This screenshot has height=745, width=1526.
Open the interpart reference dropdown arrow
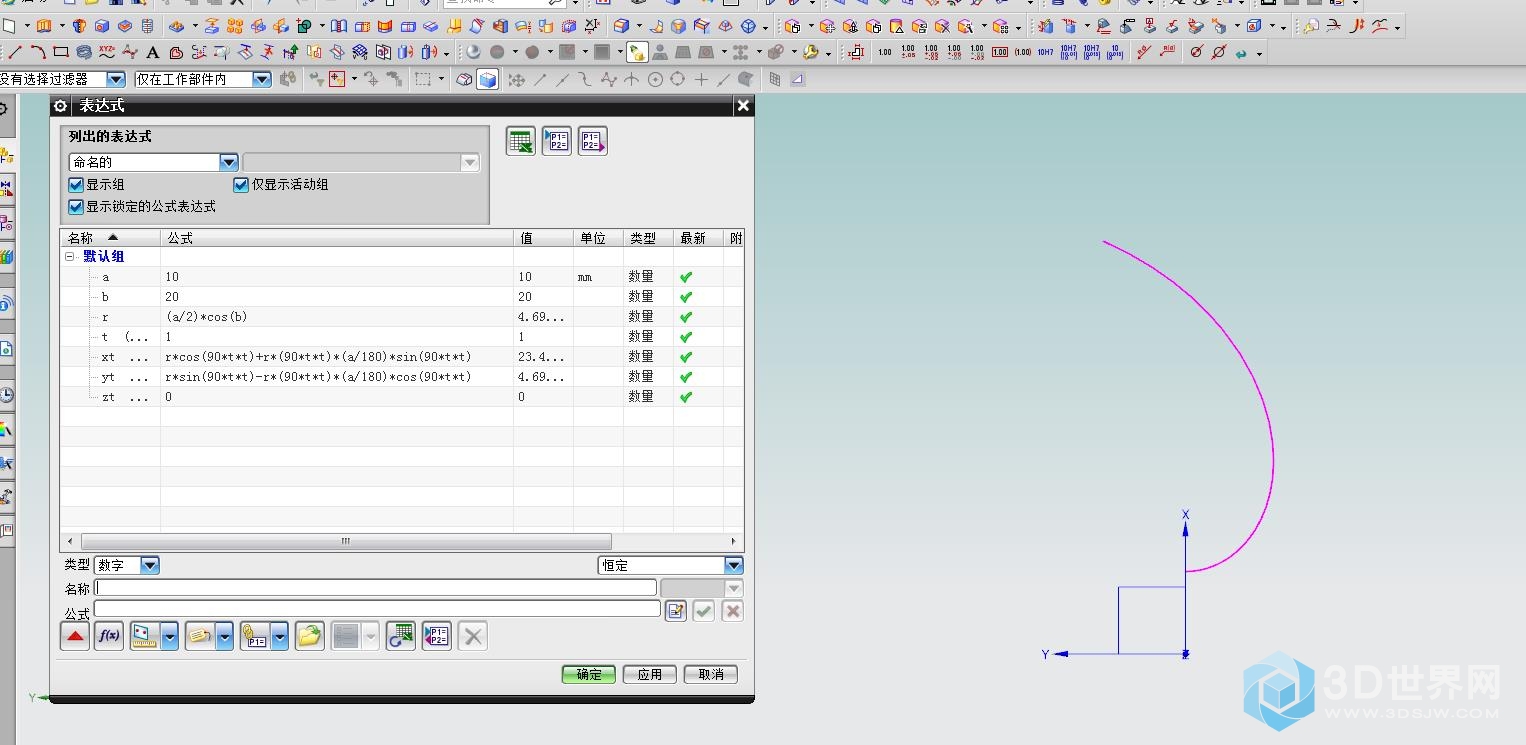280,636
